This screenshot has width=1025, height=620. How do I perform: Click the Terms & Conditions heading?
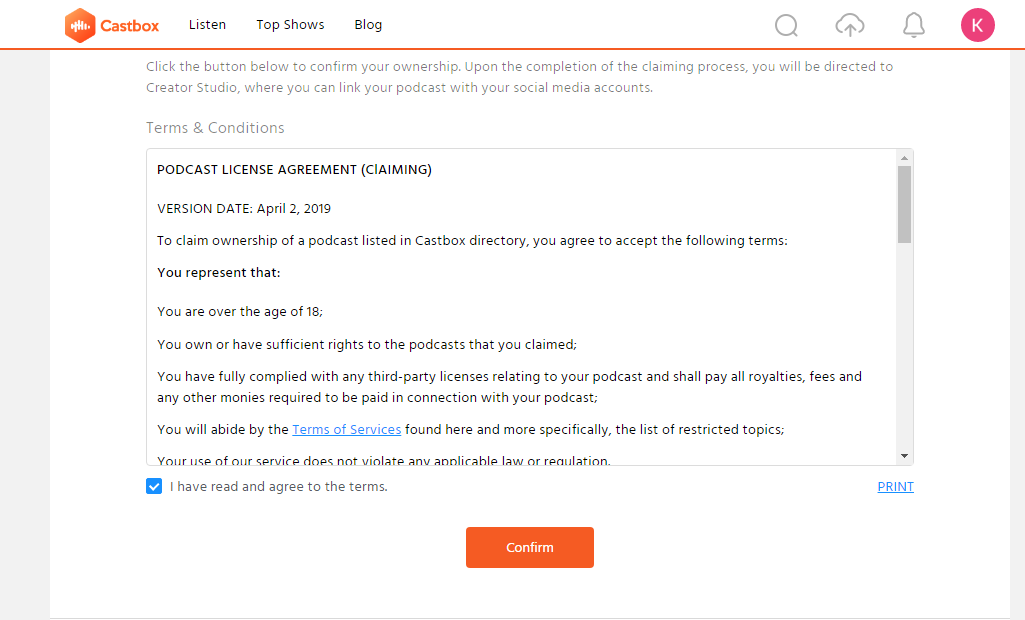coord(215,128)
